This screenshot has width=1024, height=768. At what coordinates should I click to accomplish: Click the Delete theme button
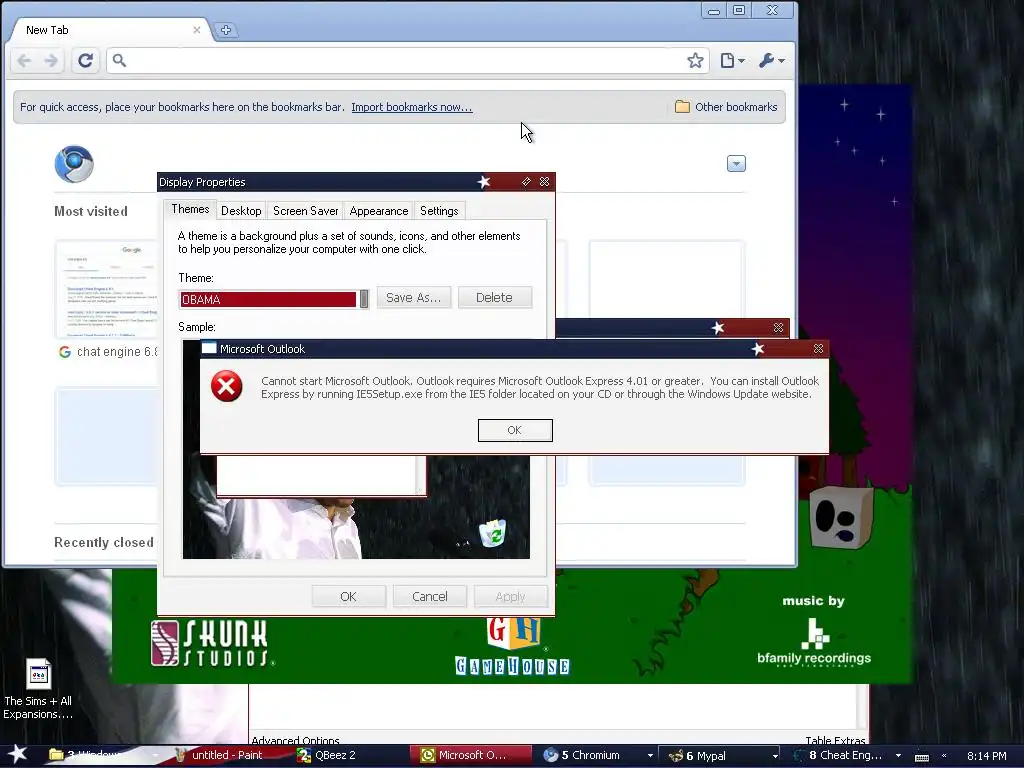(x=494, y=298)
